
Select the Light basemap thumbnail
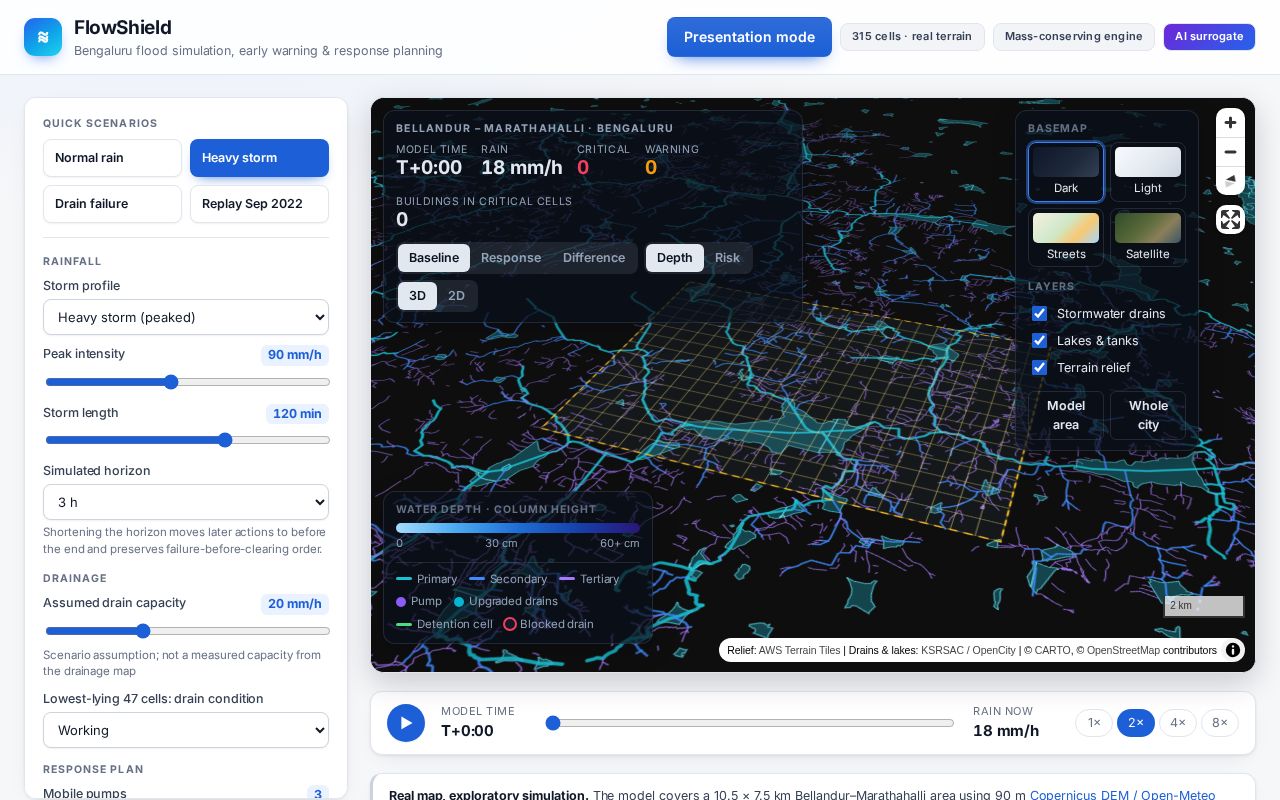pyautogui.click(x=1148, y=172)
